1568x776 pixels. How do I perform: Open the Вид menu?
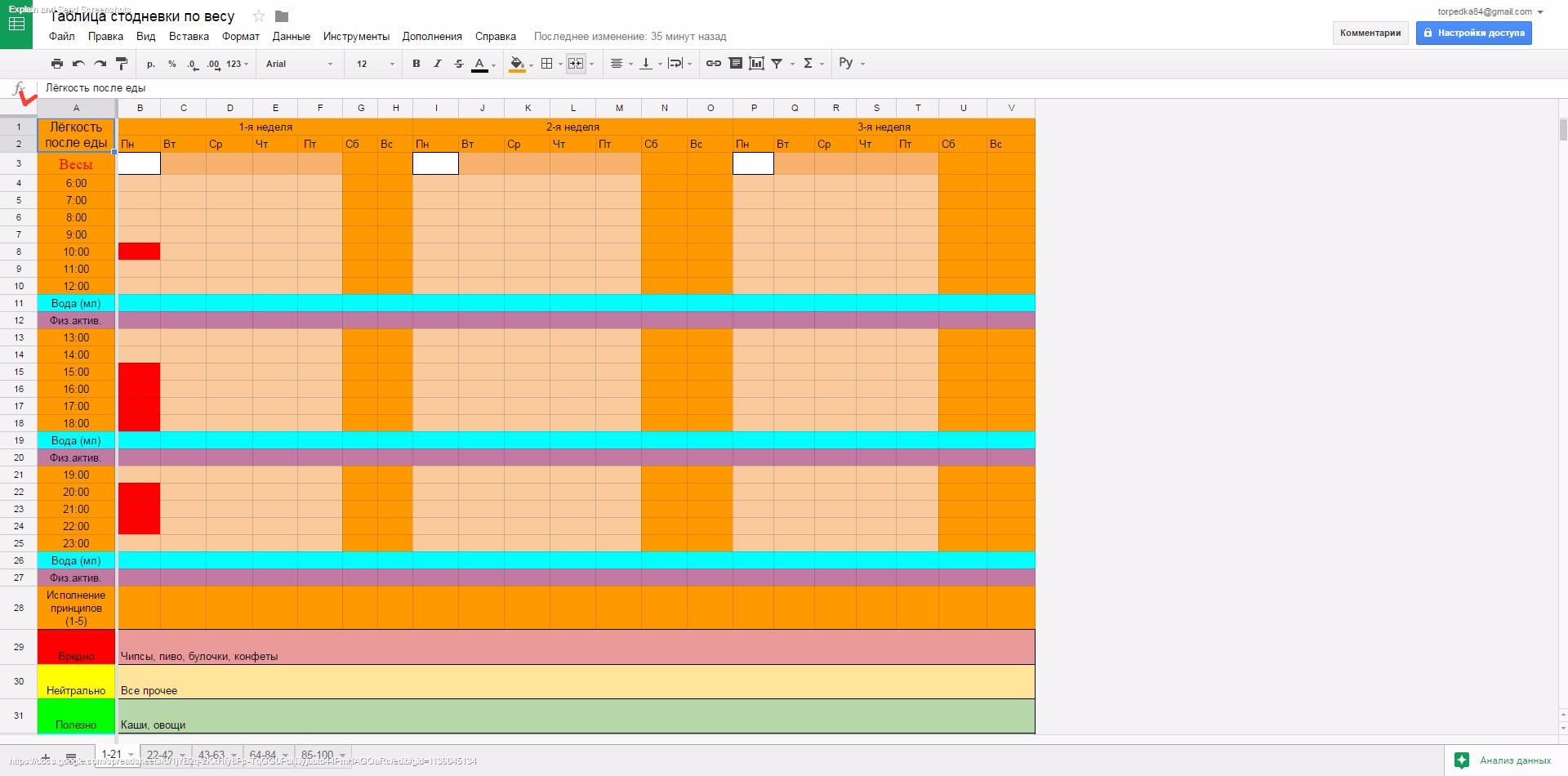point(146,36)
